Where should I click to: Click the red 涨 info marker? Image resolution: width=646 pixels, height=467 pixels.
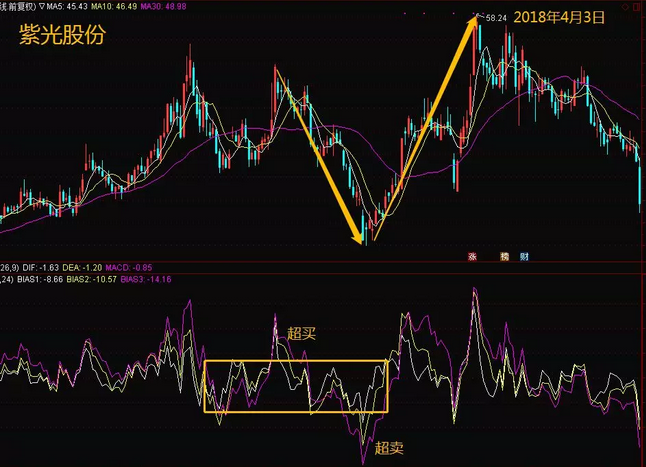(472, 256)
